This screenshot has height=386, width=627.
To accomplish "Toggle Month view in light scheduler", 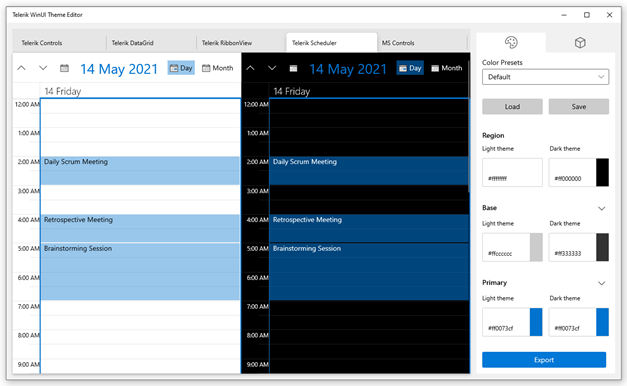I will [x=218, y=68].
